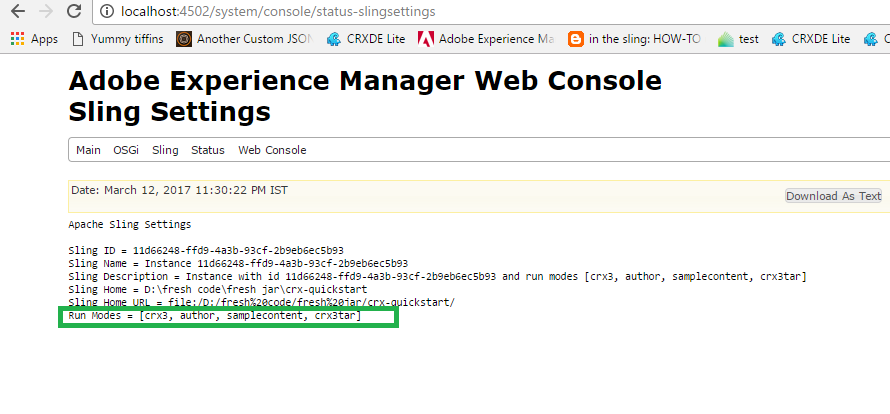The image size is (890, 414).
Task: Click the Sling Home URL line
Action: click(262, 303)
